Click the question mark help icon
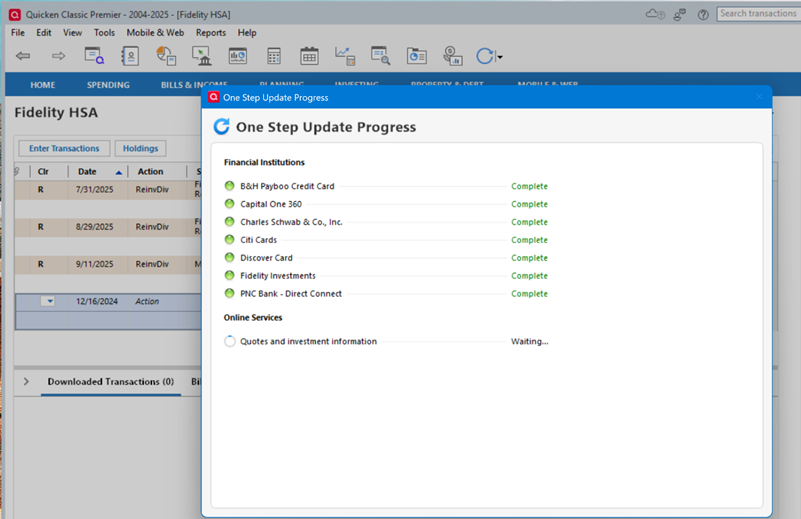 tap(703, 14)
